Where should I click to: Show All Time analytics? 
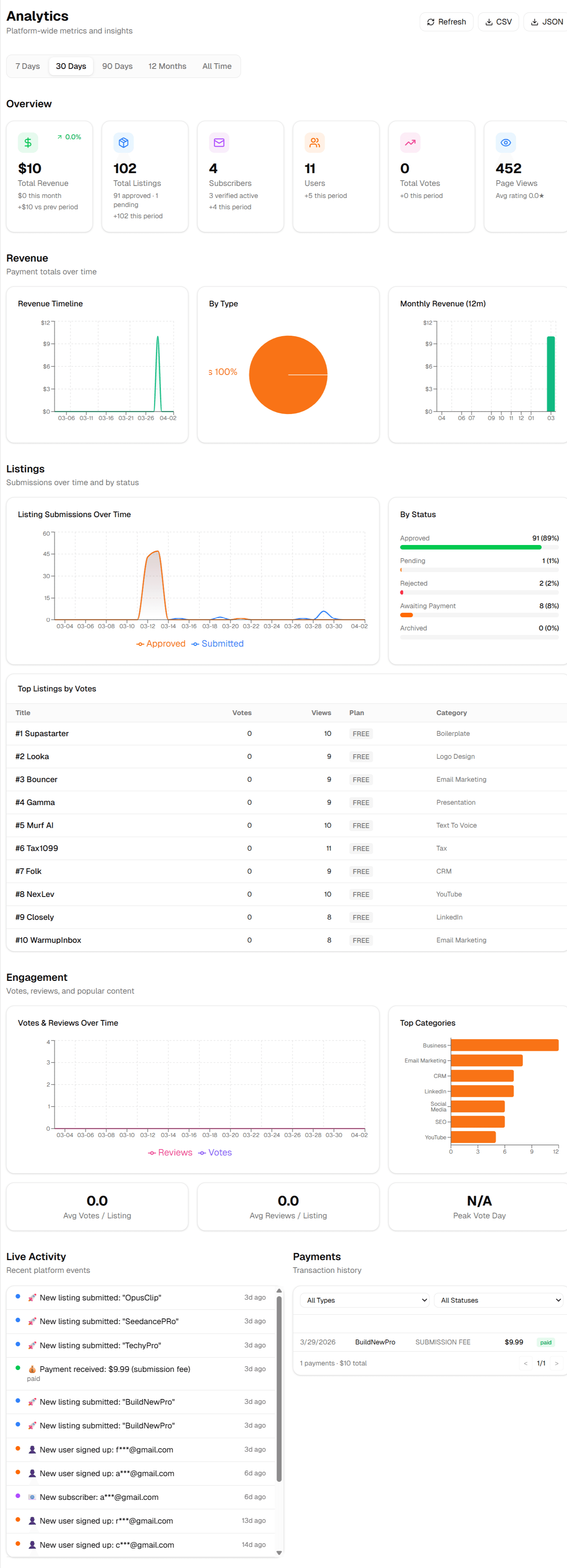click(x=217, y=66)
